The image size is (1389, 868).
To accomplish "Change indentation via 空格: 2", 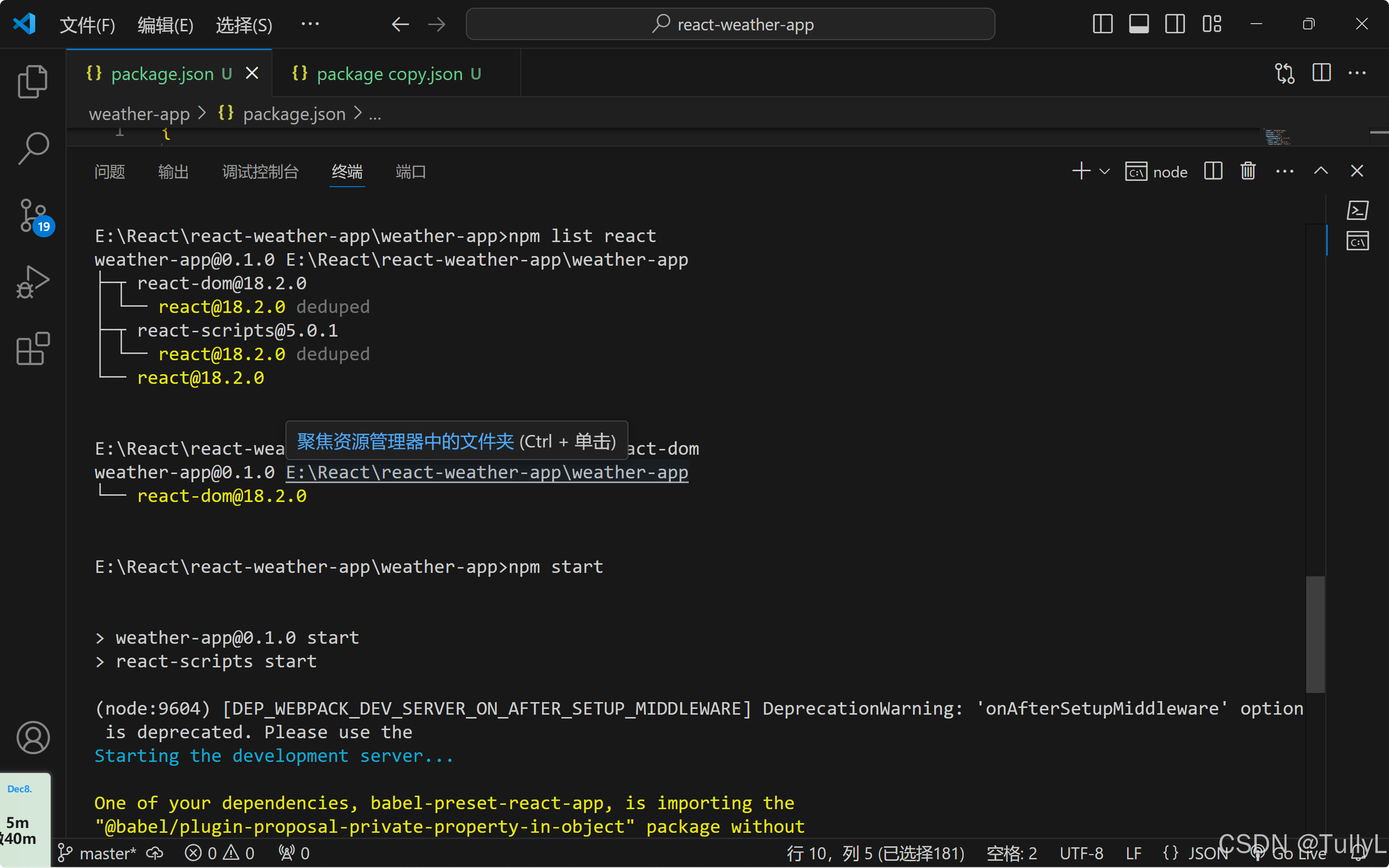I will [x=1011, y=853].
